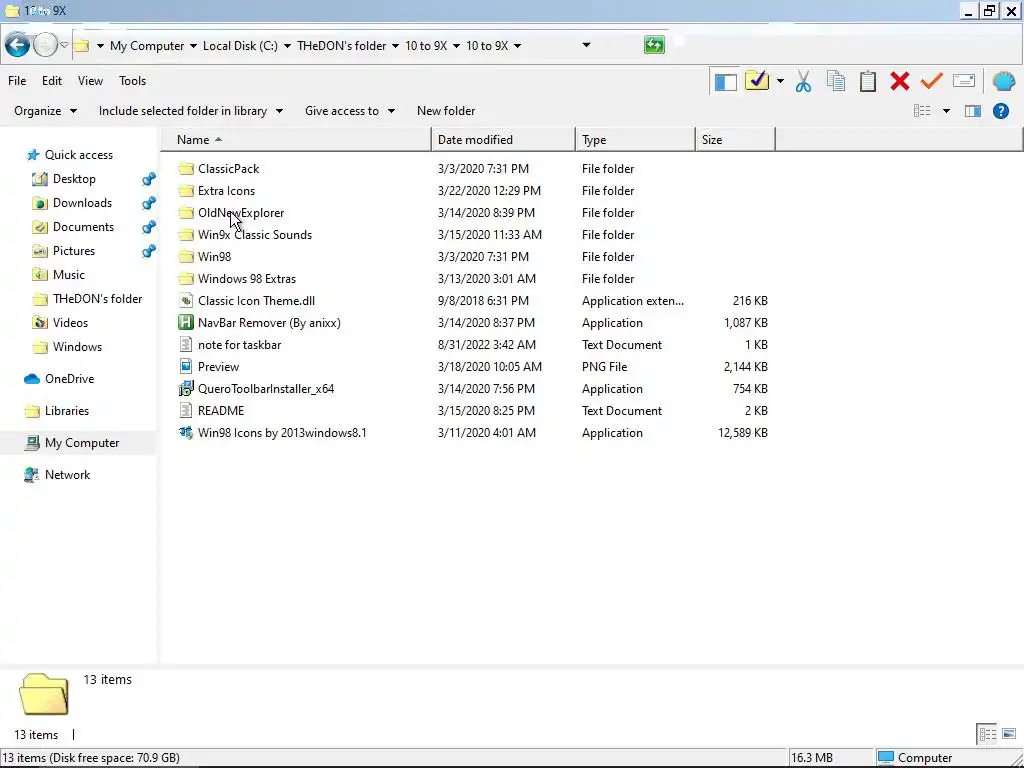Select the Win98 folder
This screenshot has width=1024, height=768.
click(214, 257)
